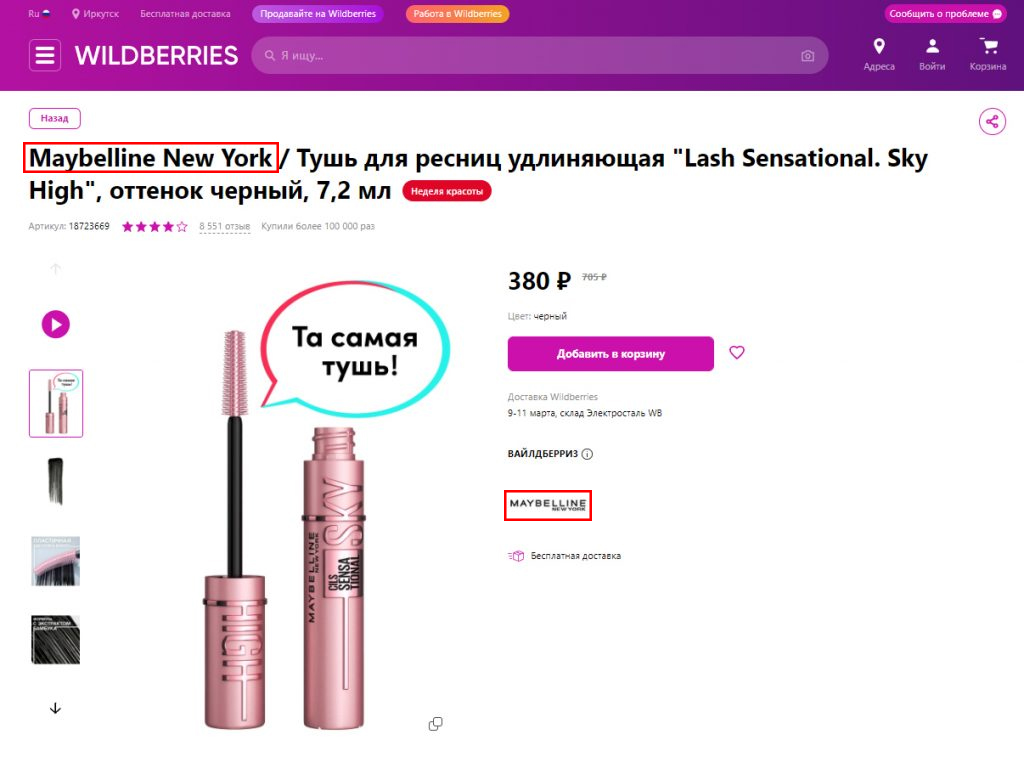Screen dimensions: 1024x757
Task: Copy the article number via the copy icon
Action: [x=435, y=722]
